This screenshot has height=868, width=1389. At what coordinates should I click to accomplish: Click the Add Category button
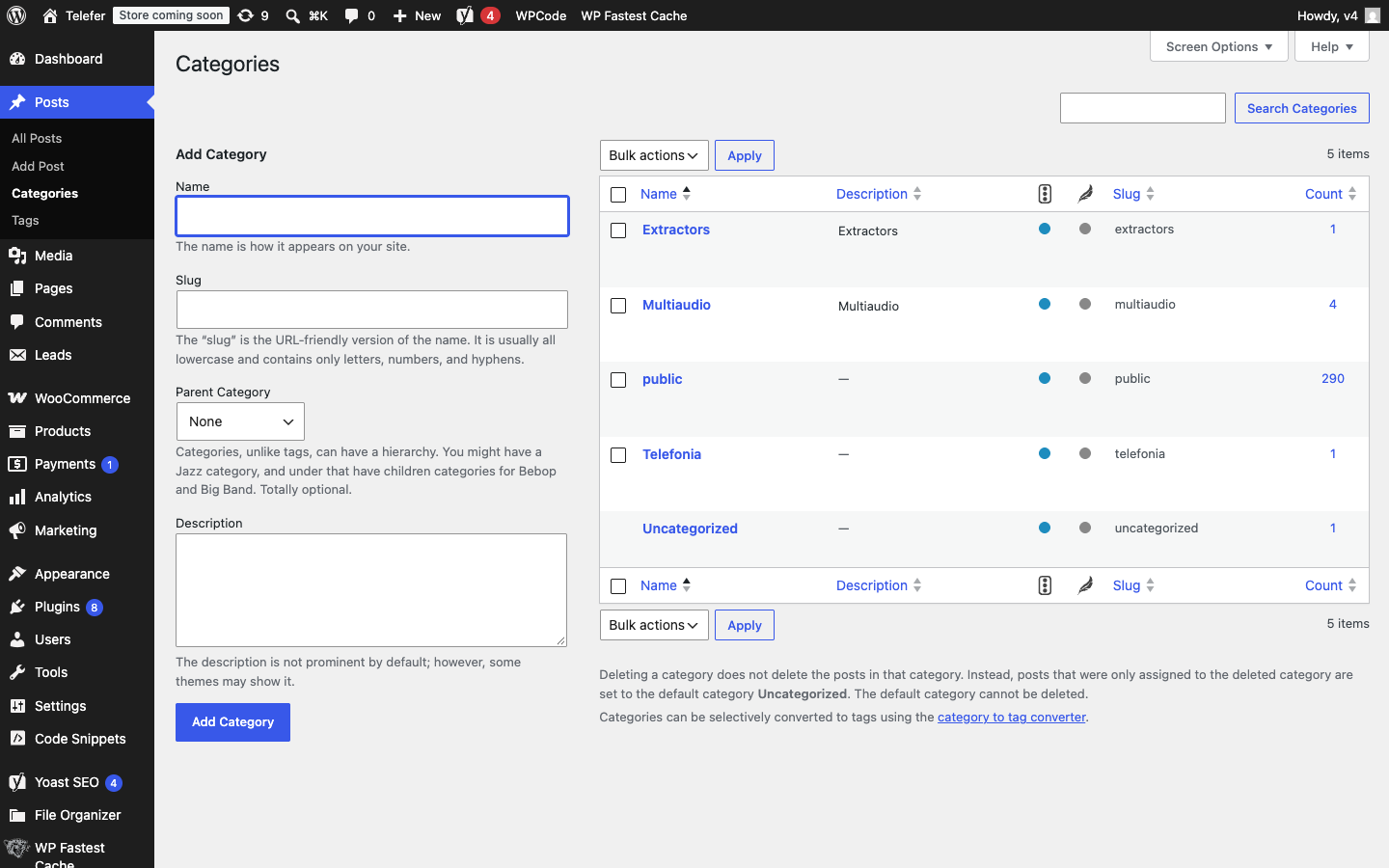coord(232,722)
